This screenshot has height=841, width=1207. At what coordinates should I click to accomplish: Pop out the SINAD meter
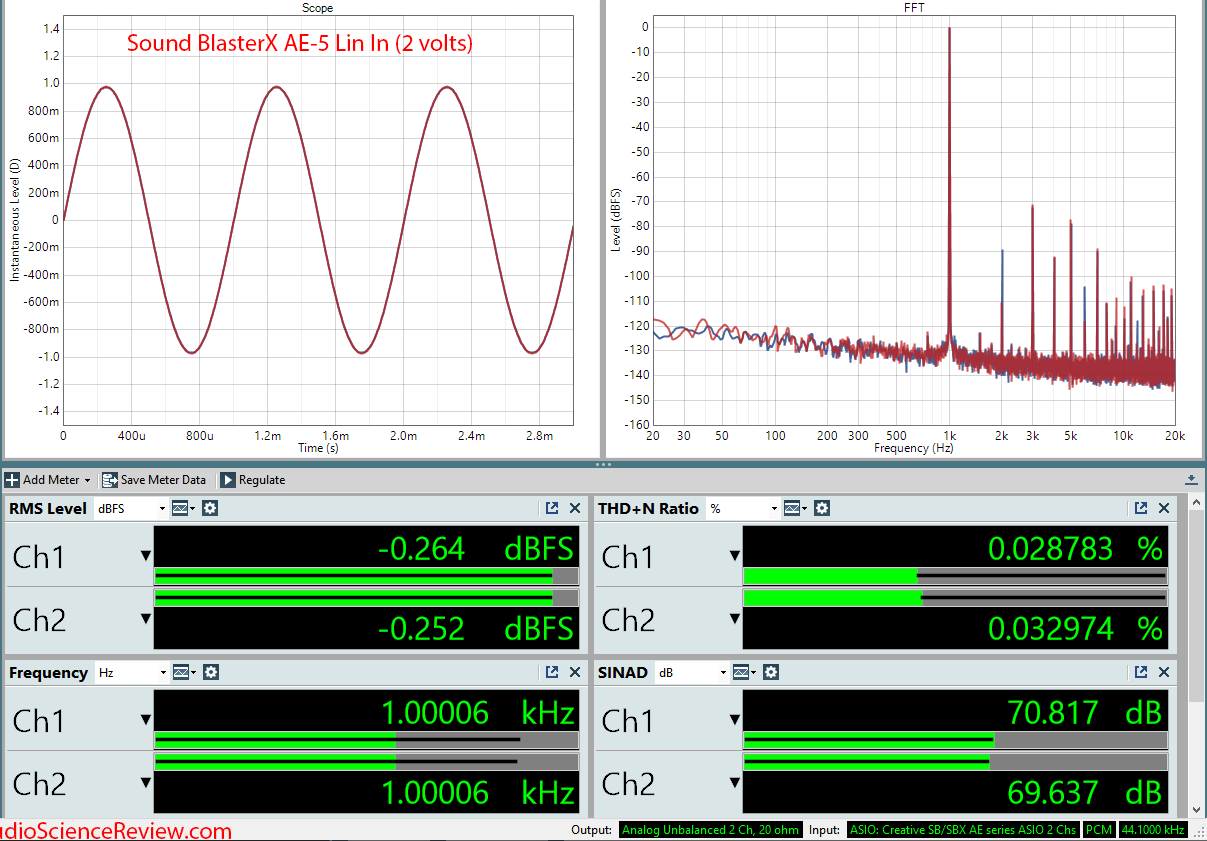[x=1141, y=673]
